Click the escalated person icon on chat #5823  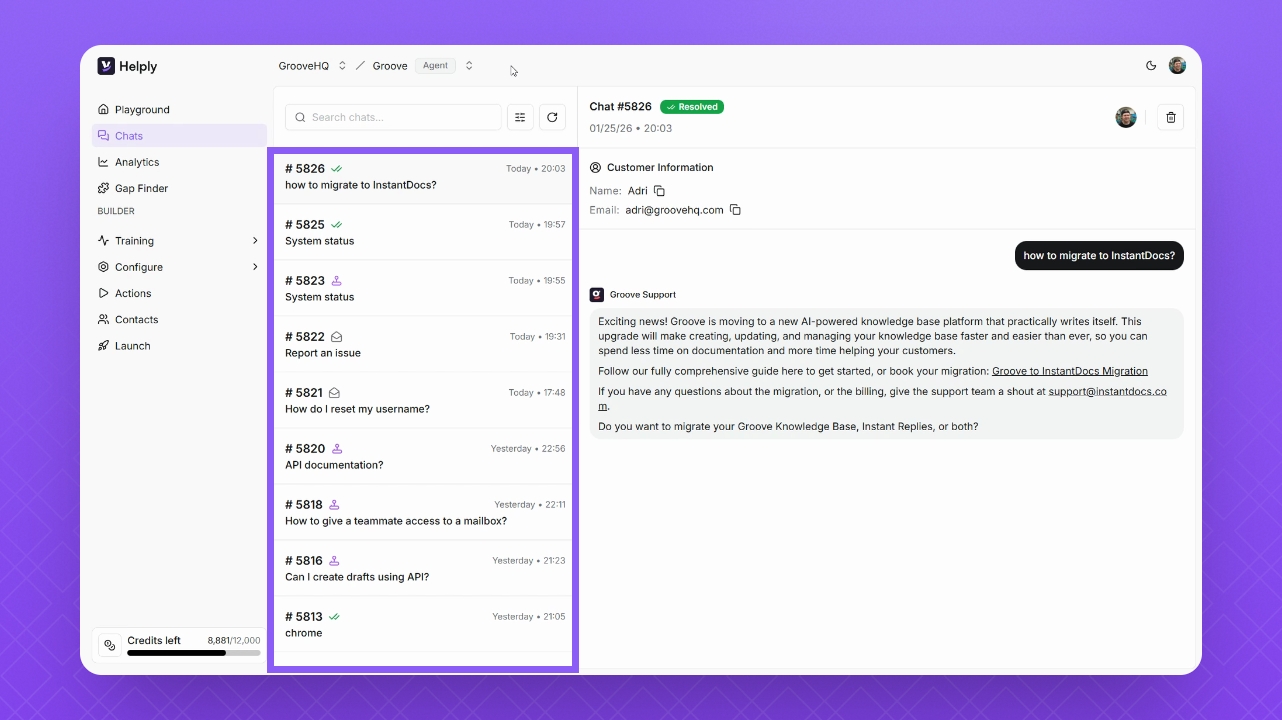[337, 281]
